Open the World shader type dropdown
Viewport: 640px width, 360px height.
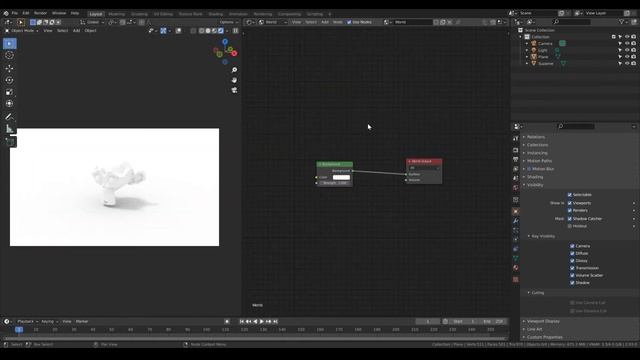coord(273,22)
